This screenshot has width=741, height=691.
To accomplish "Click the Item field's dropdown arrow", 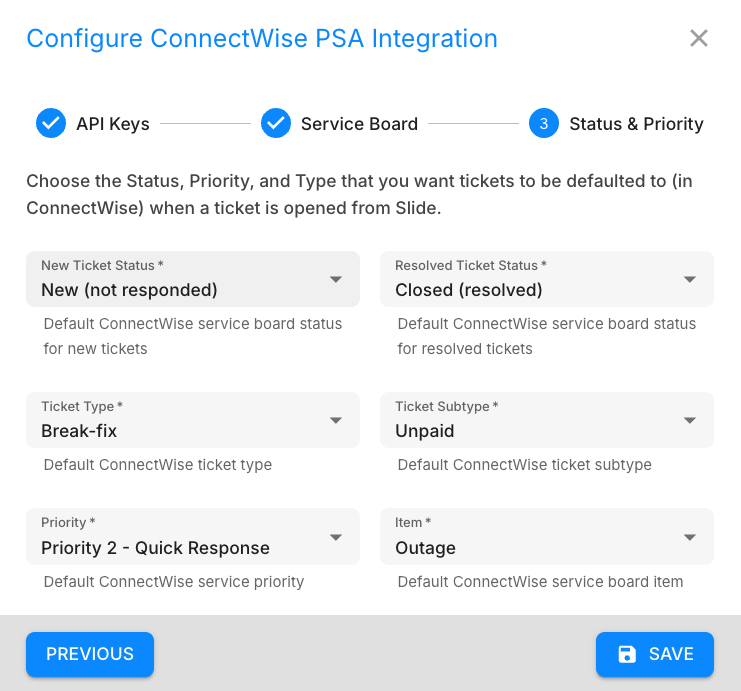I will [x=690, y=537].
